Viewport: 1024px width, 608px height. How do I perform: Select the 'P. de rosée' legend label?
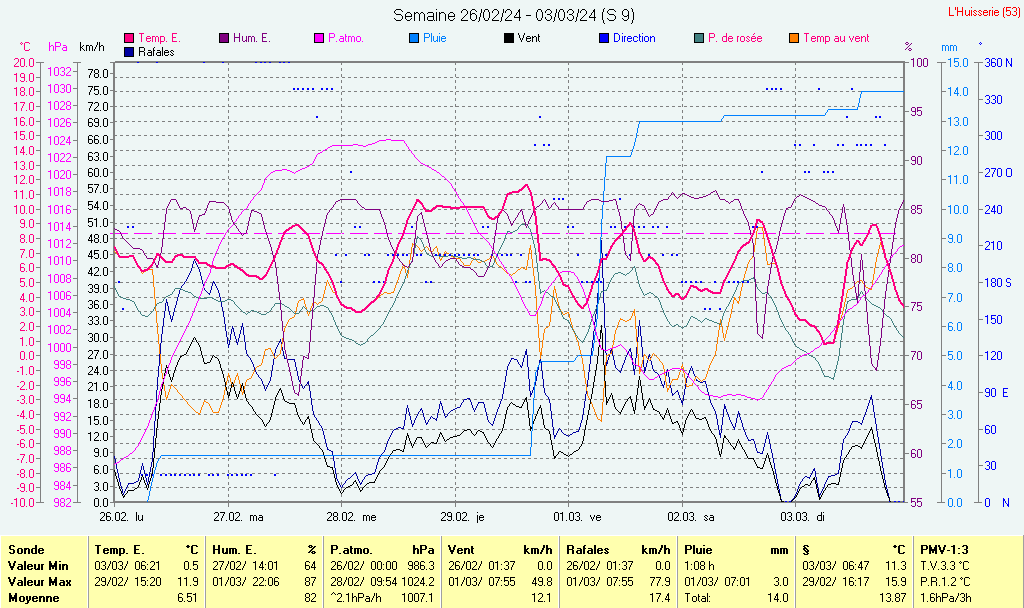735,38
